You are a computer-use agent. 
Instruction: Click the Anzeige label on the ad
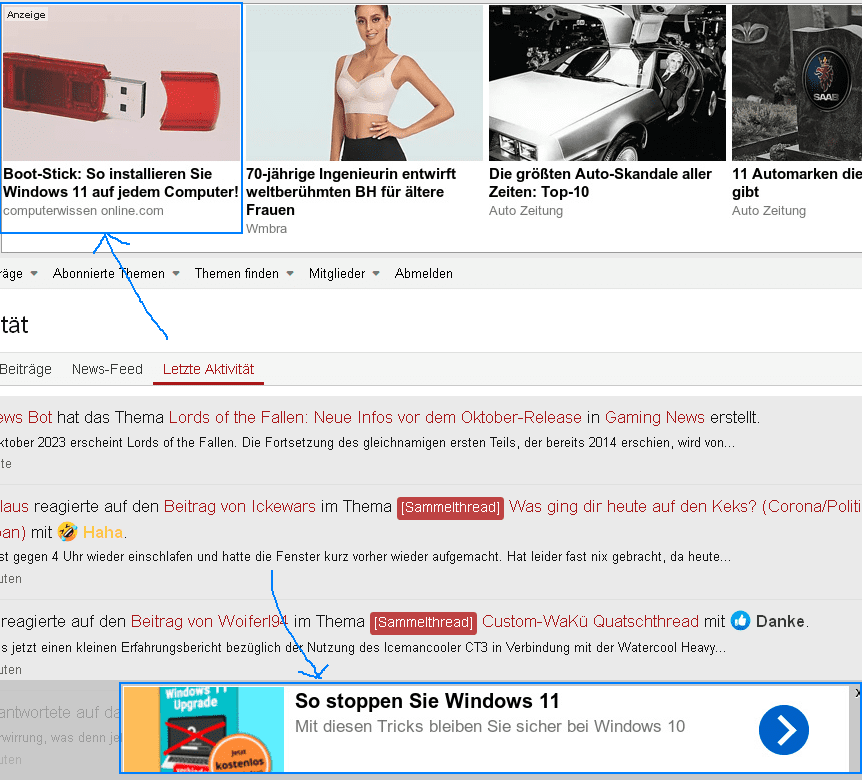pyautogui.click(x=26, y=15)
